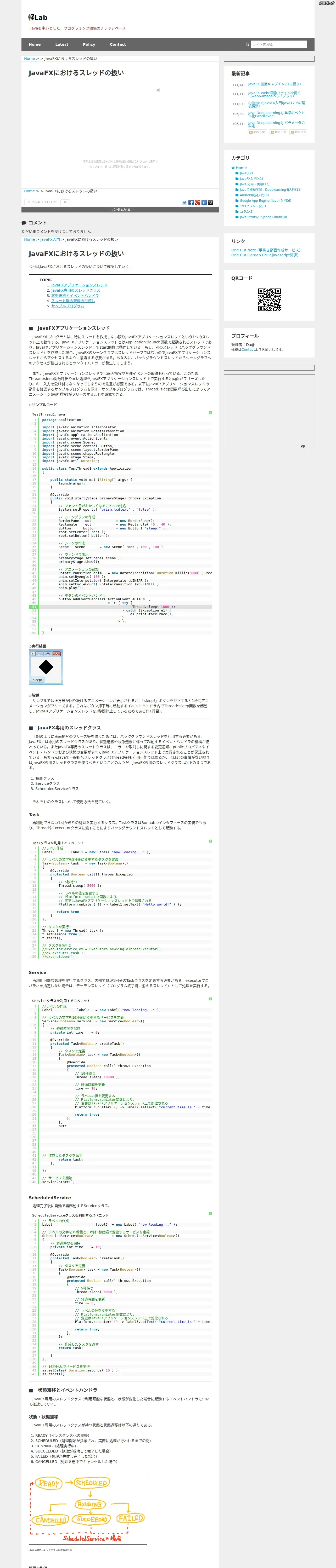336x1568 pixels.
Task: Click JavaFX入門 in the breadcrumb
Action: click(x=50, y=239)
